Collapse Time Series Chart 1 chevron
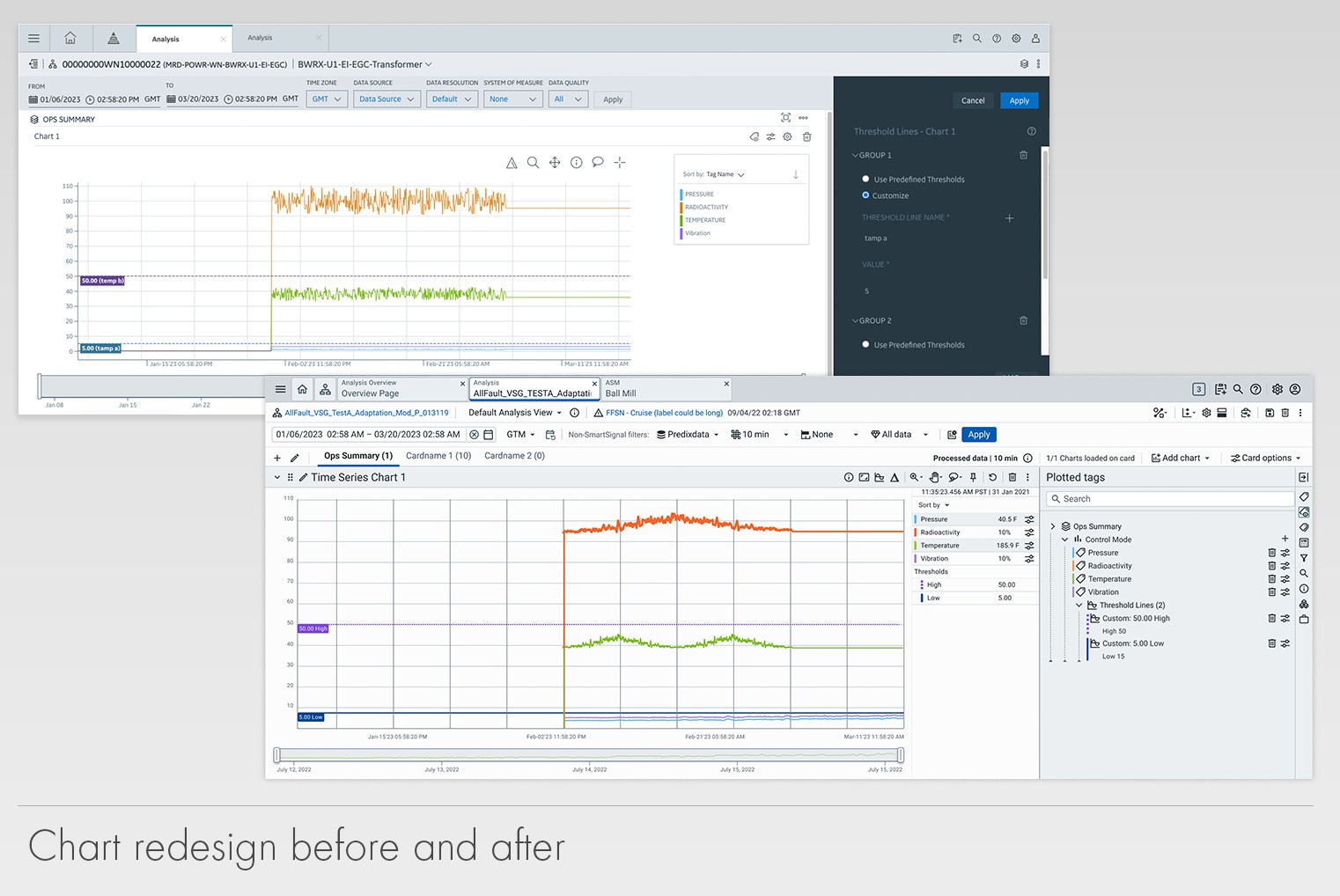Viewport: 1340px width, 896px height. pyautogui.click(x=276, y=477)
